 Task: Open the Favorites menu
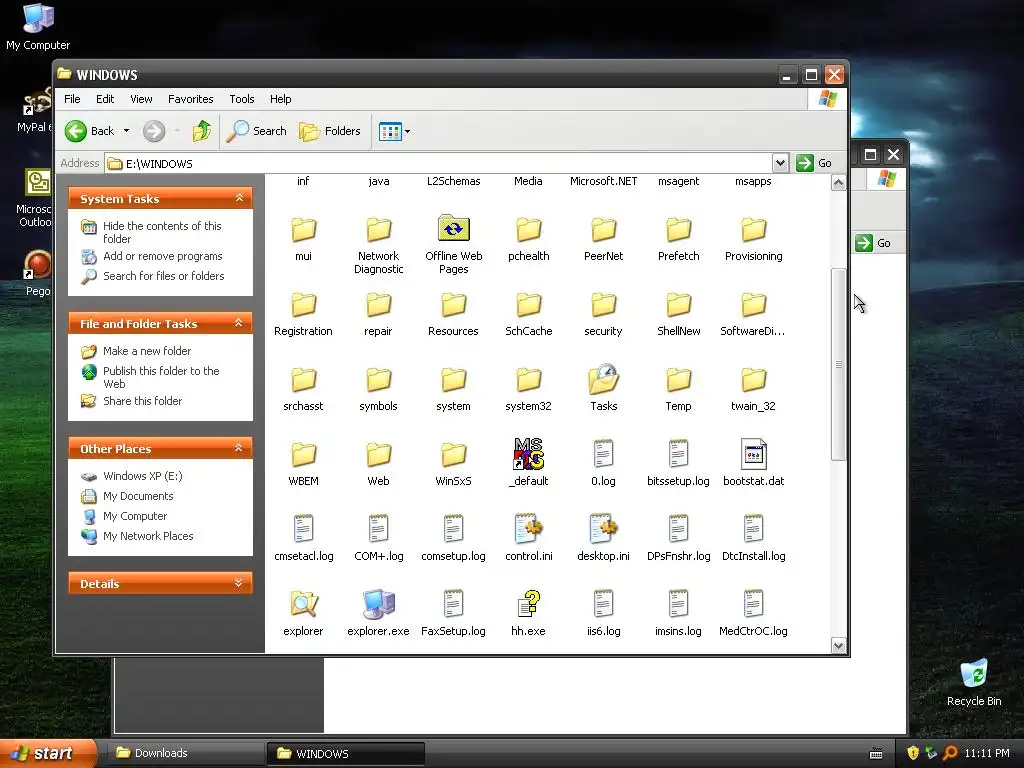pos(191,99)
